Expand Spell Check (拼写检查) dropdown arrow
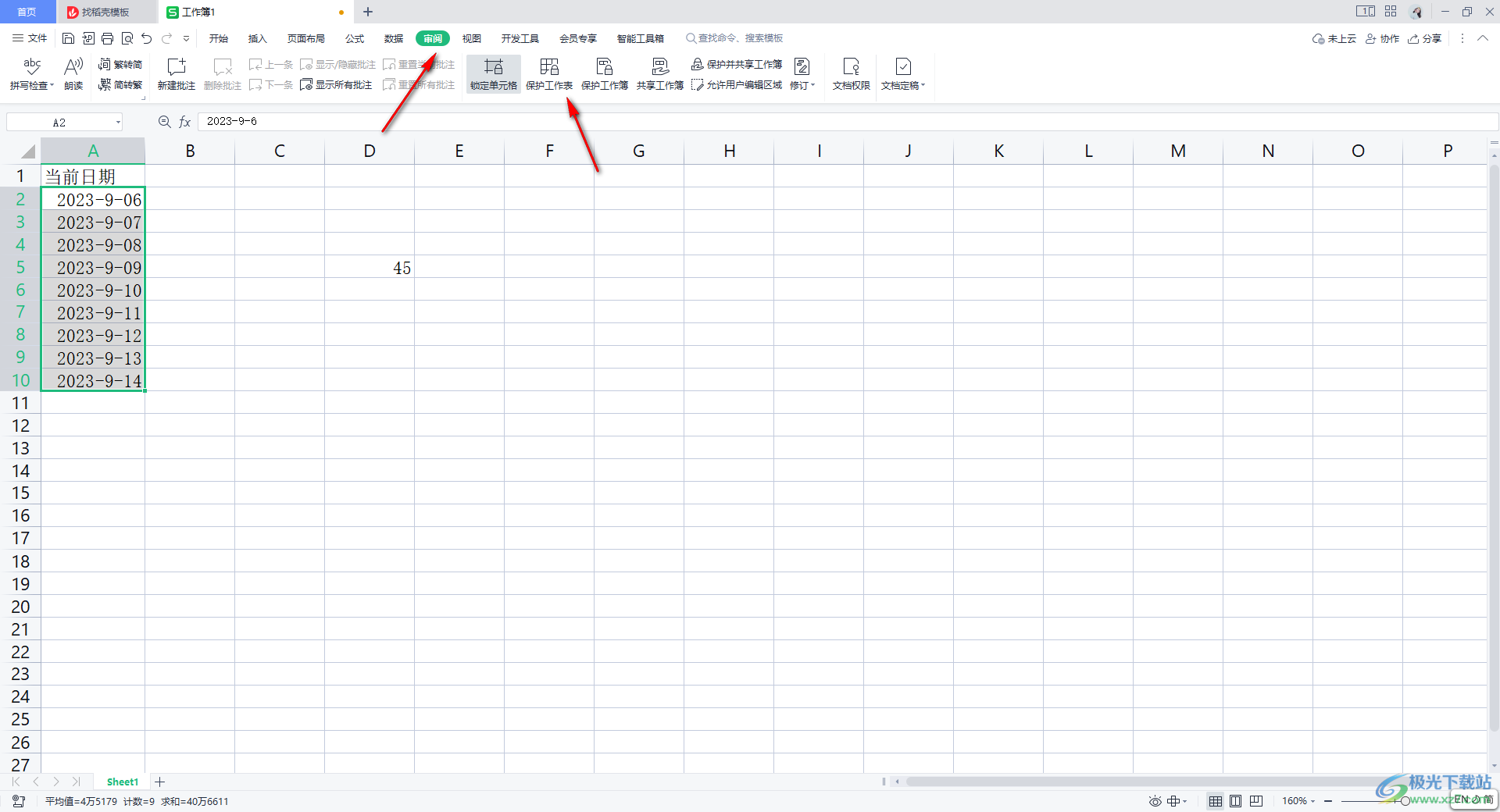Viewport: 1500px width, 812px height. (x=52, y=86)
